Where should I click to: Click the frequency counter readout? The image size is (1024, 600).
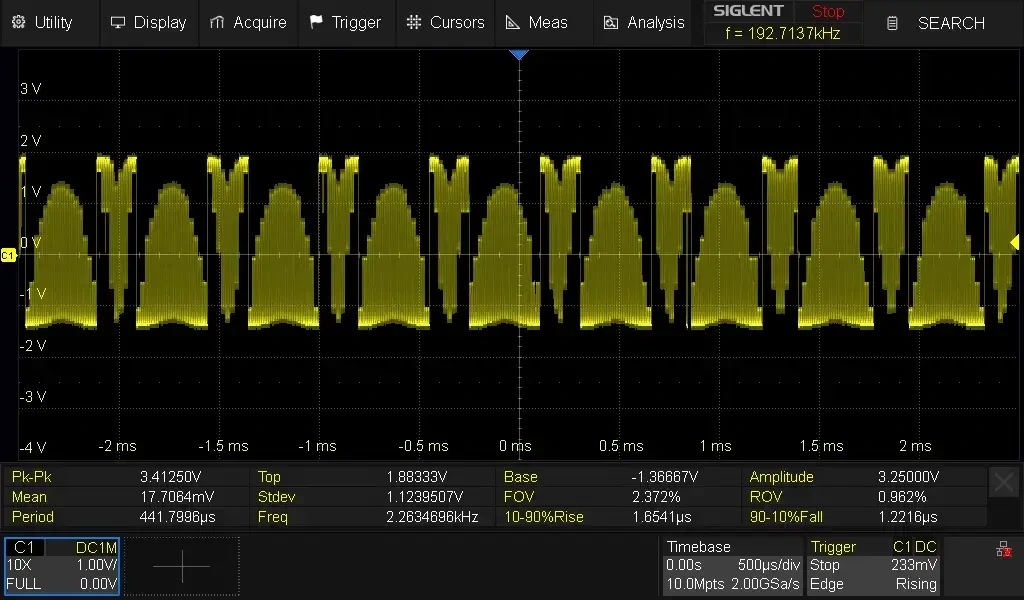tap(783, 33)
